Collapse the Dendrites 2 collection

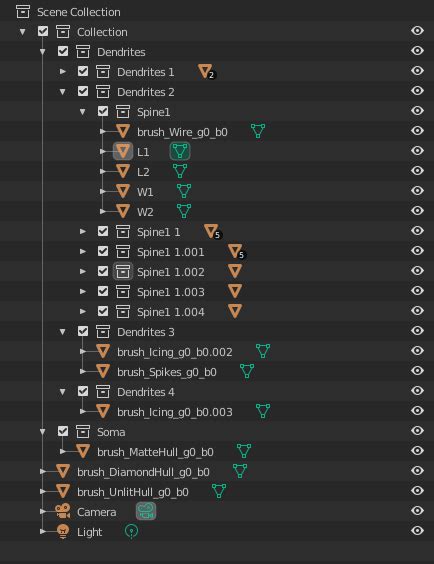(x=63, y=92)
